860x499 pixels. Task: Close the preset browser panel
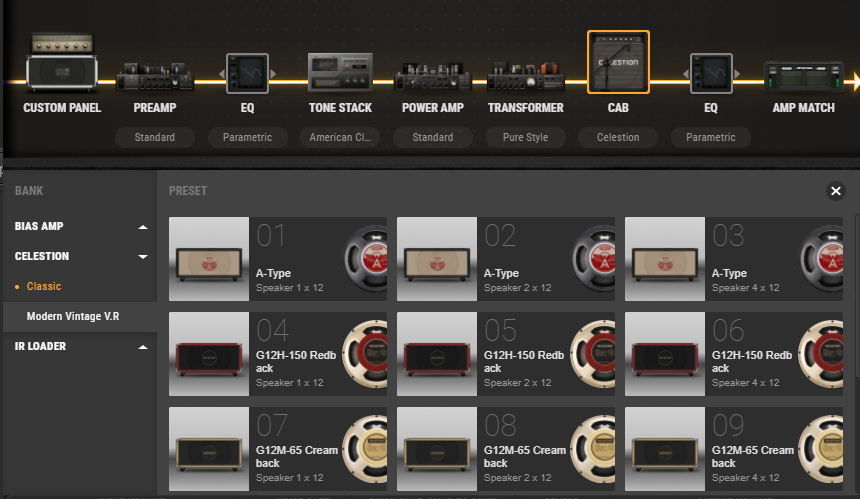[x=835, y=191]
